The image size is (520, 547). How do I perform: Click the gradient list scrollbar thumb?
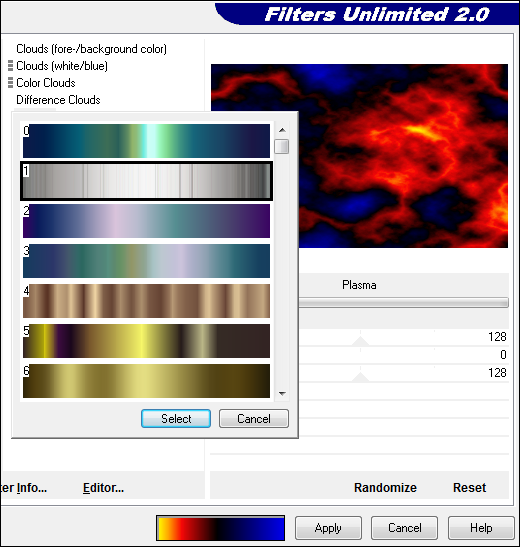pyautogui.click(x=282, y=146)
